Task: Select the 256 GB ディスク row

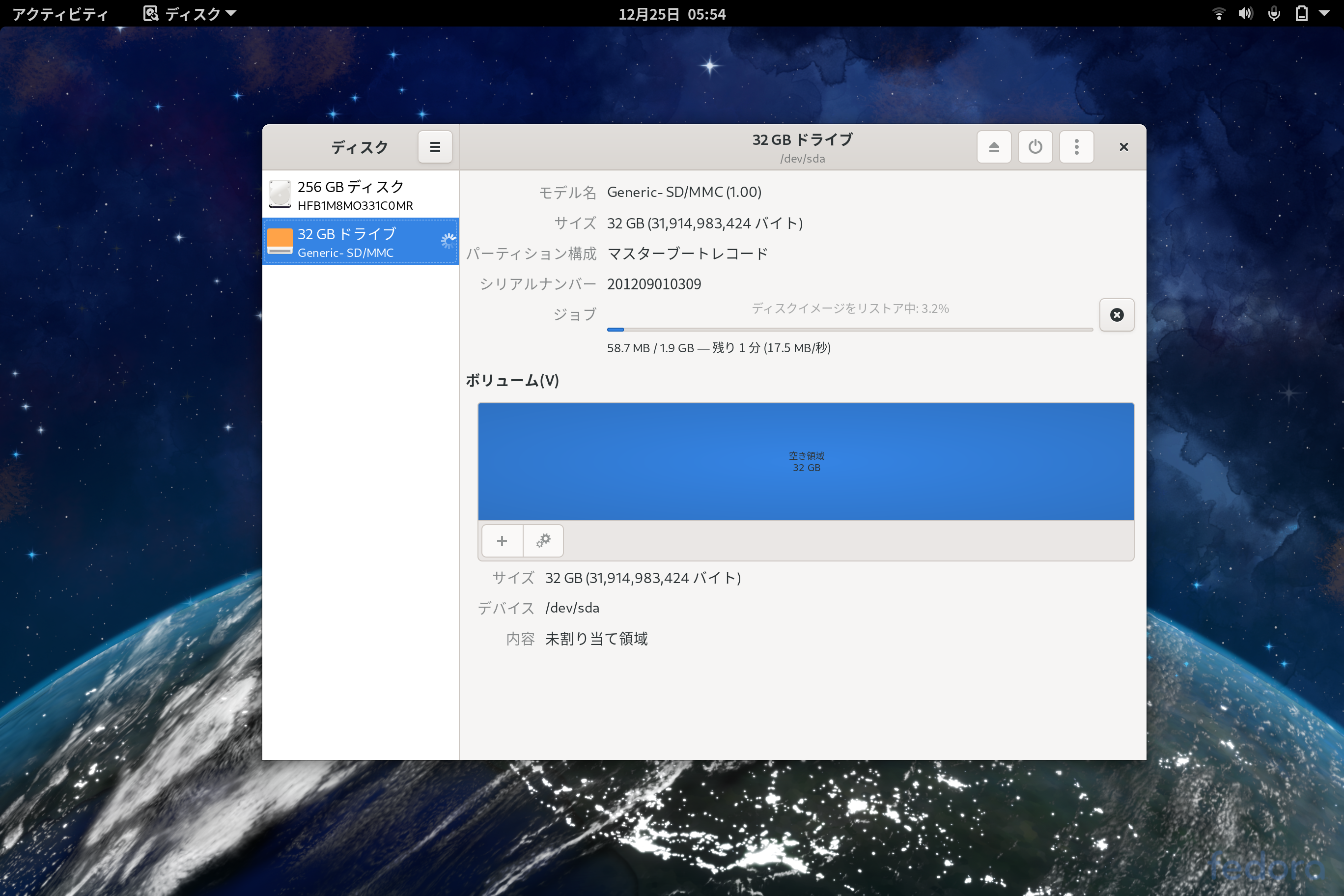Action: (x=361, y=195)
